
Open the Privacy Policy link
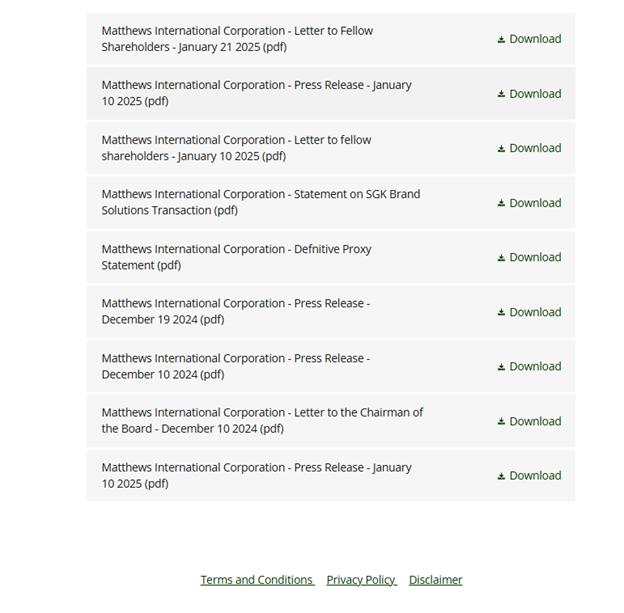360,580
